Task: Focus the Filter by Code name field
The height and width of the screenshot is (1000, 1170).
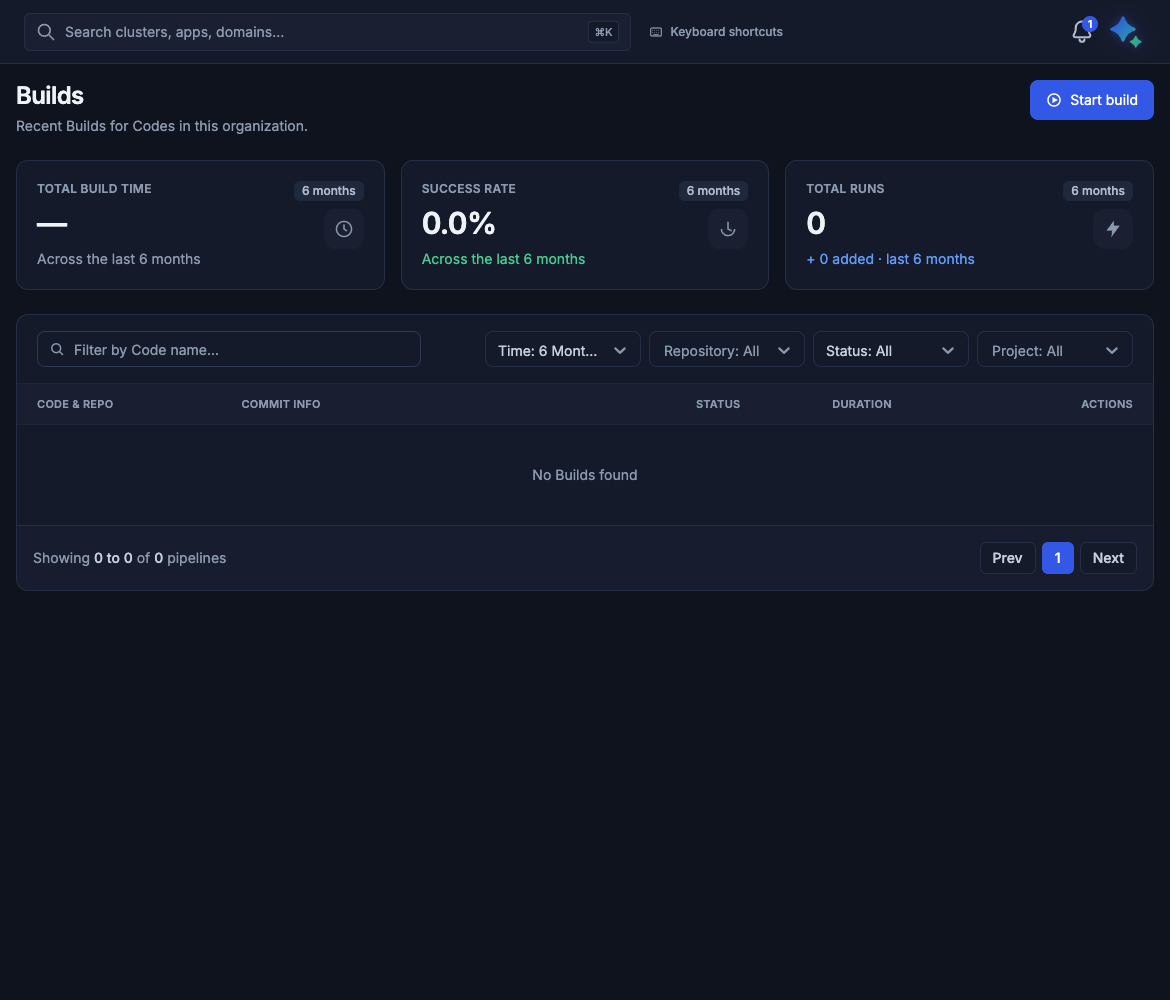Action: point(228,349)
